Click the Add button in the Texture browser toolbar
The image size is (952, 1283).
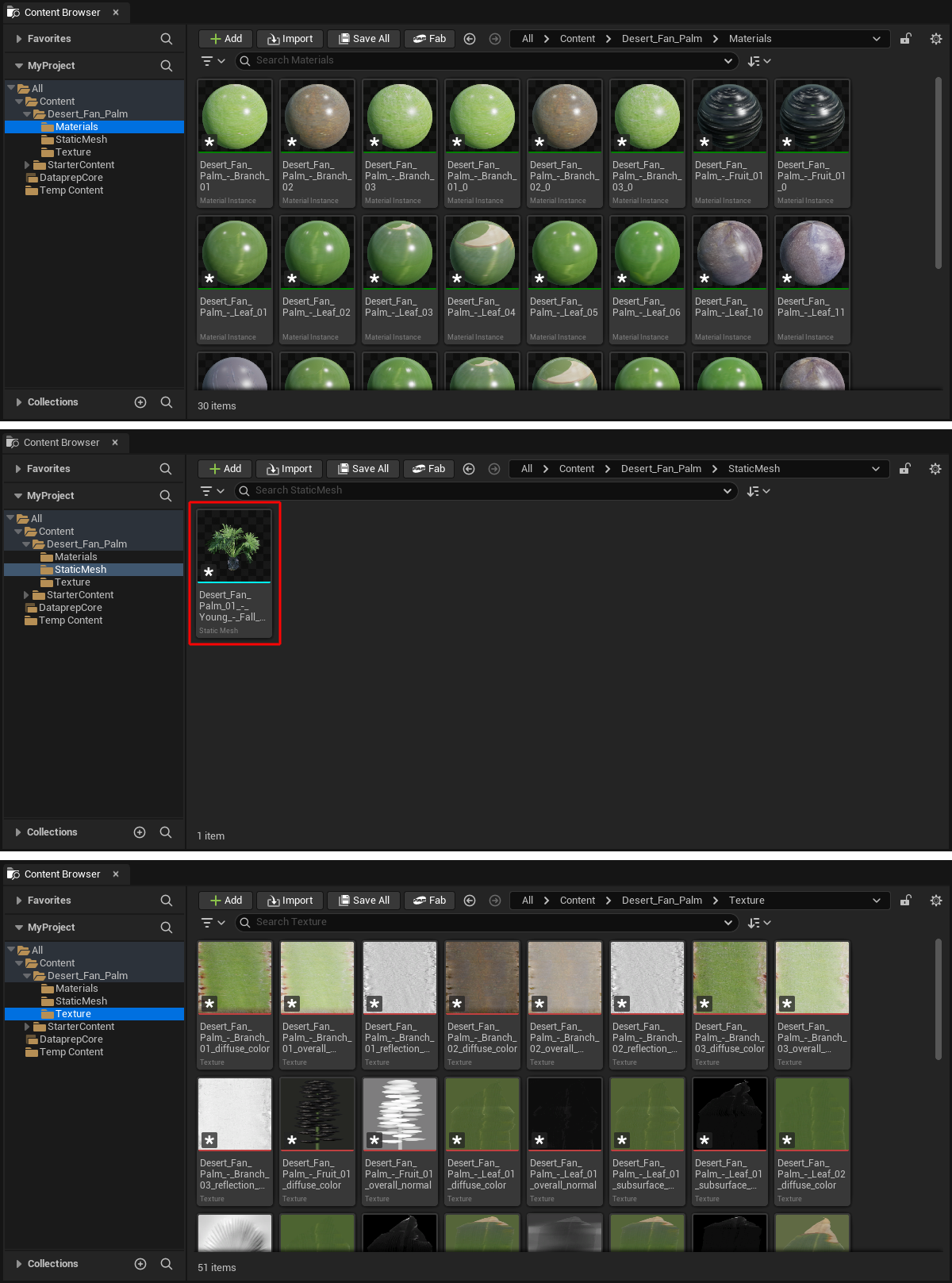(x=226, y=901)
